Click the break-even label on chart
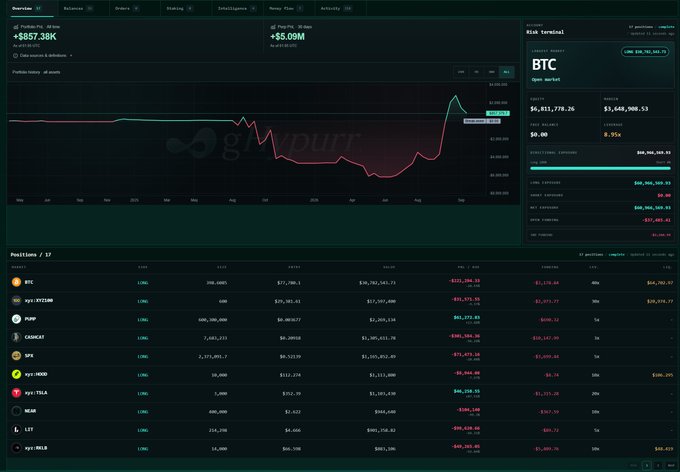Screen dimensions: 680x472 pyautogui.click(x=482, y=121)
